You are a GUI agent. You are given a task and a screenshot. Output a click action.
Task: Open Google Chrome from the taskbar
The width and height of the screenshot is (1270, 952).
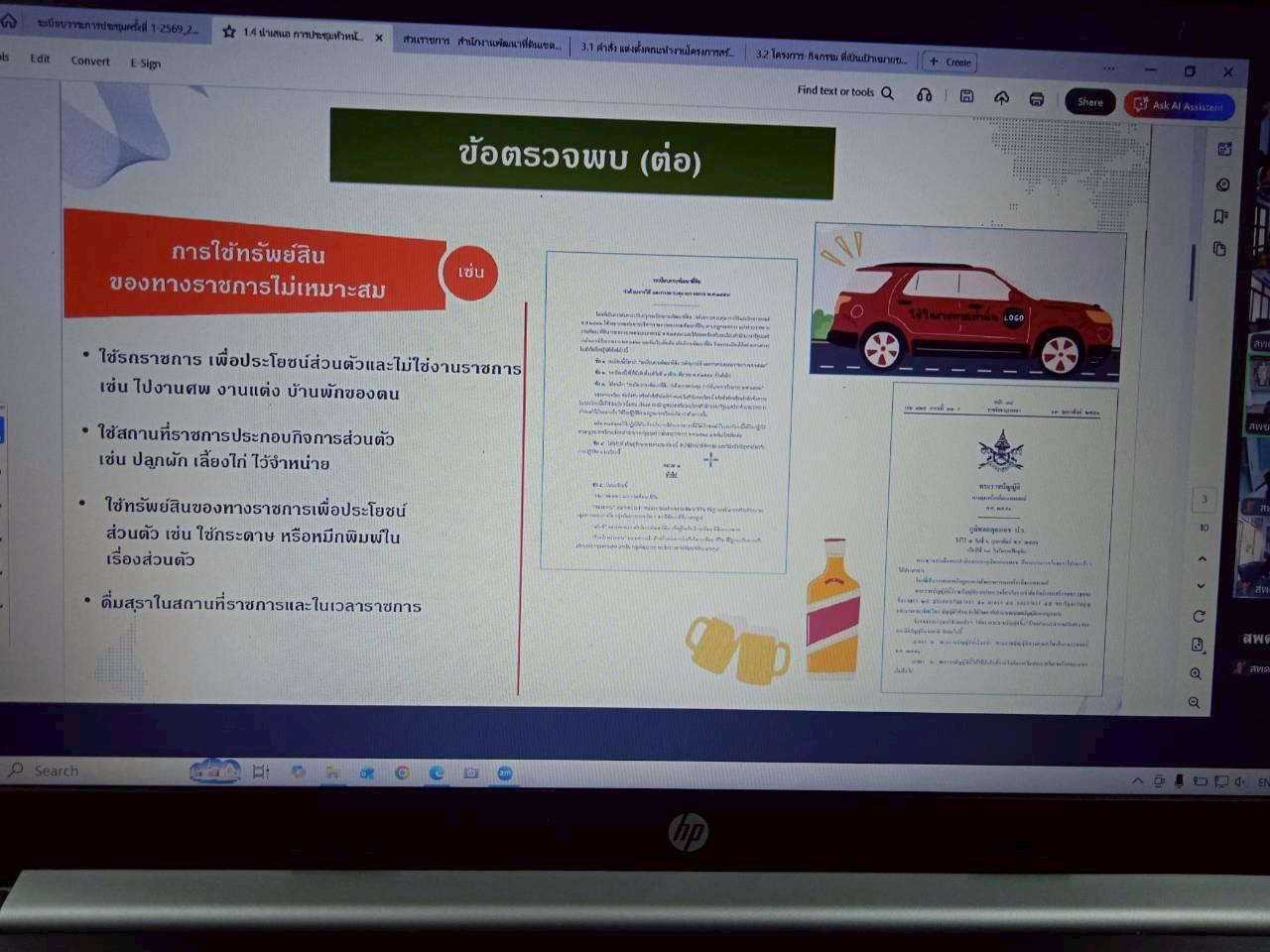point(402,772)
